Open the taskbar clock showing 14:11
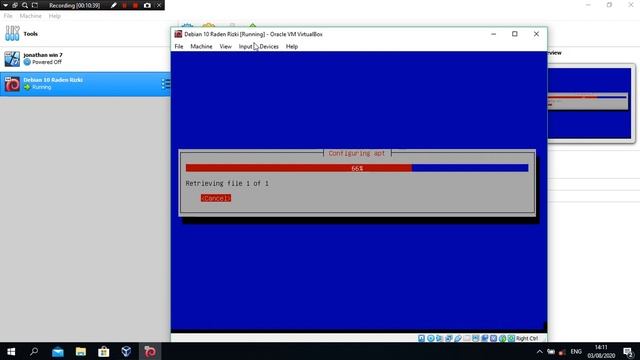Viewport: 640px width, 360px height. (601, 351)
